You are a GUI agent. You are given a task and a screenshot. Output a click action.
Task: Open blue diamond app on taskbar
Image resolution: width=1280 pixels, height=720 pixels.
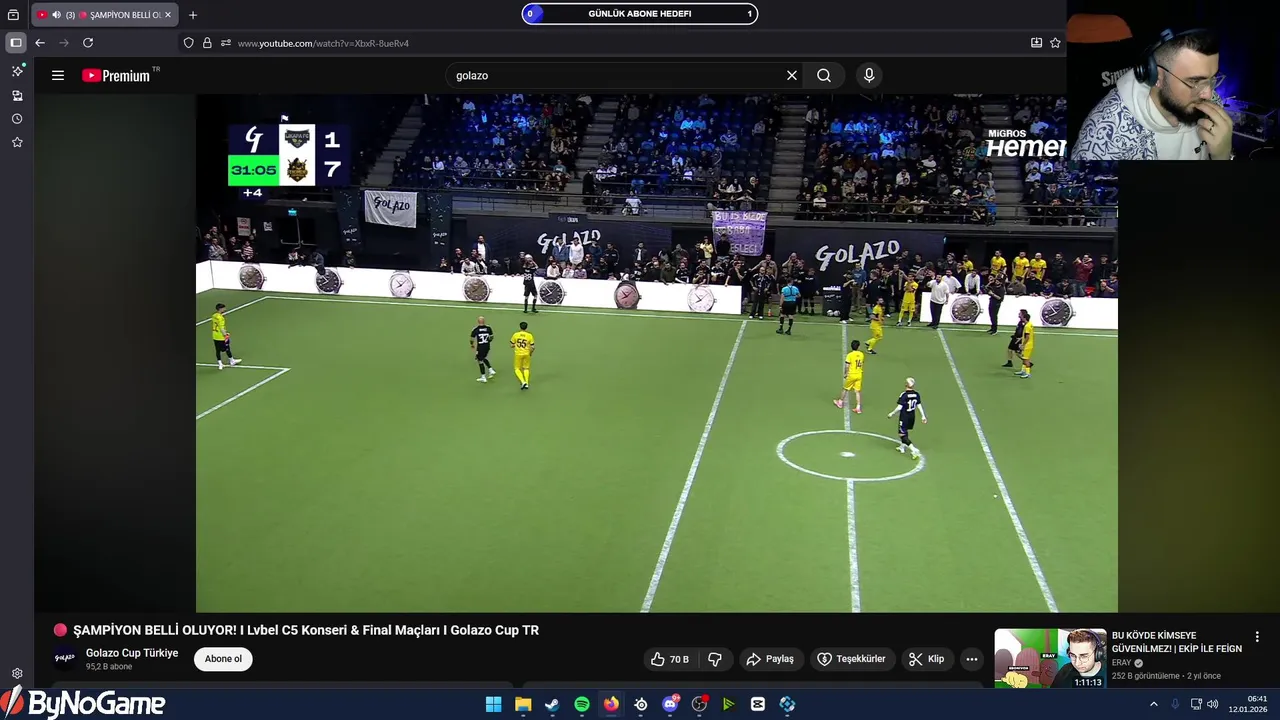(x=788, y=704)
